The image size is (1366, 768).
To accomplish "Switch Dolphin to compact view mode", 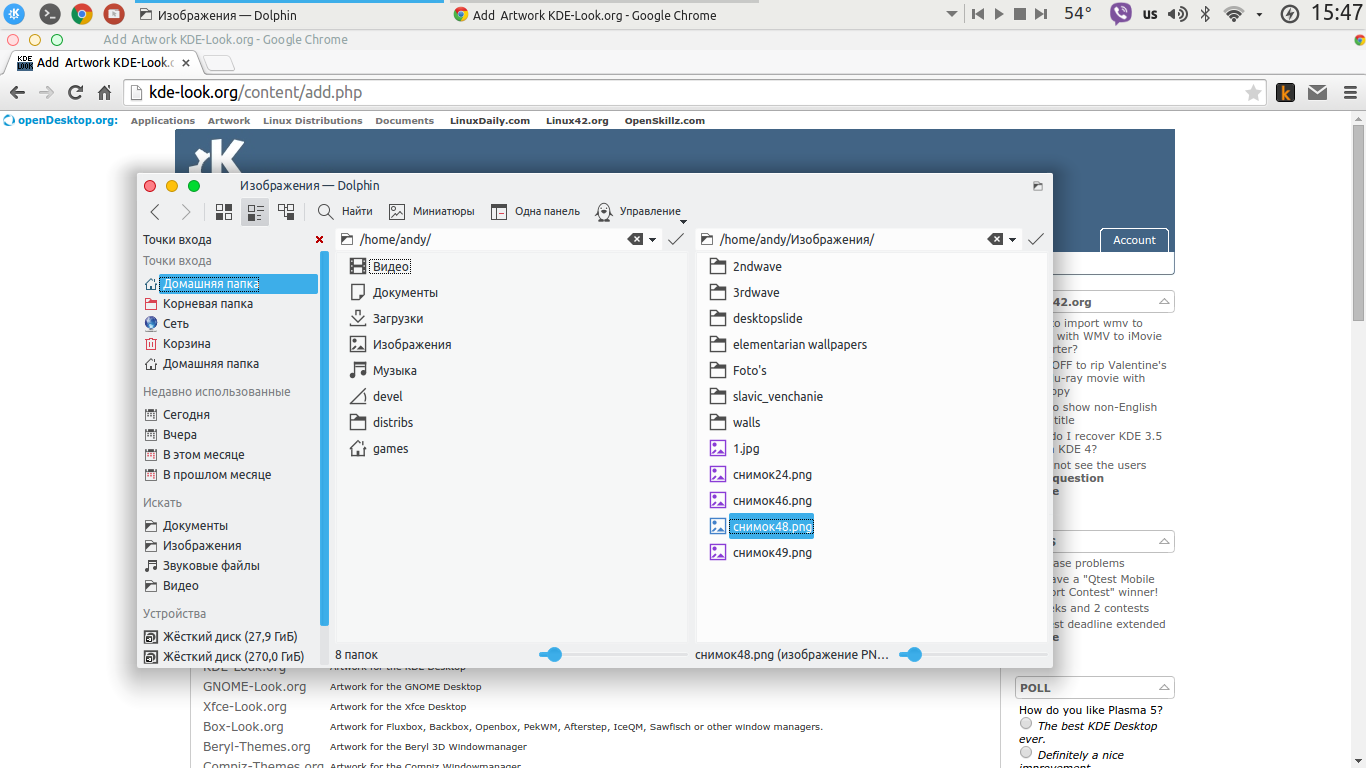I will coord(255,212).
